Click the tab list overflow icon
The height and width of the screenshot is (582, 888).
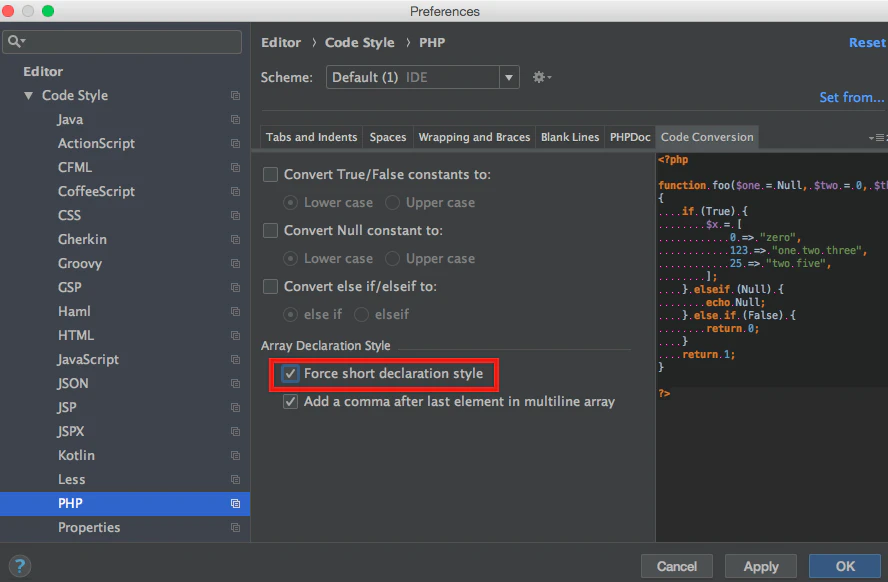[877, 138]
